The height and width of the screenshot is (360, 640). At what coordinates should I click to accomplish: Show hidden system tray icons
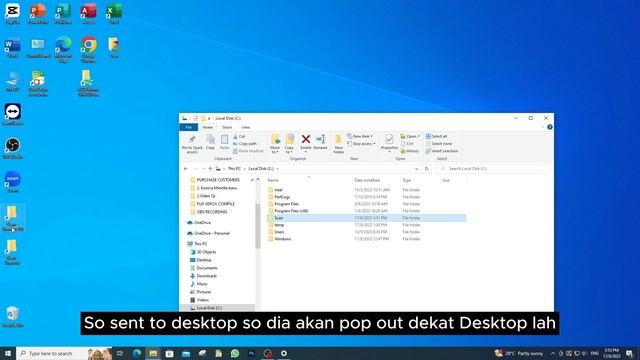point(553,353)
